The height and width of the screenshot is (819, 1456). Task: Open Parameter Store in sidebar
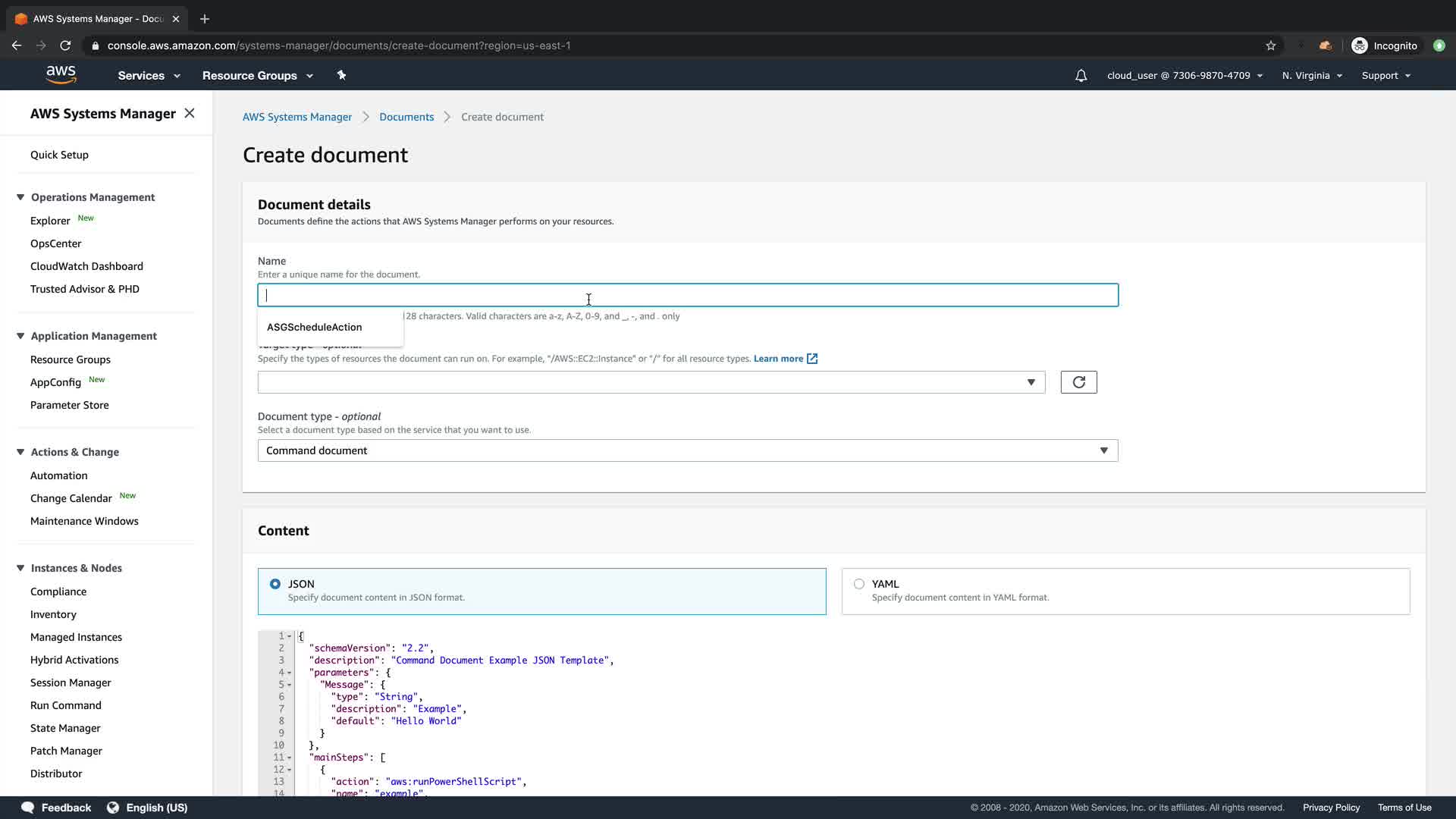point(70,405)
